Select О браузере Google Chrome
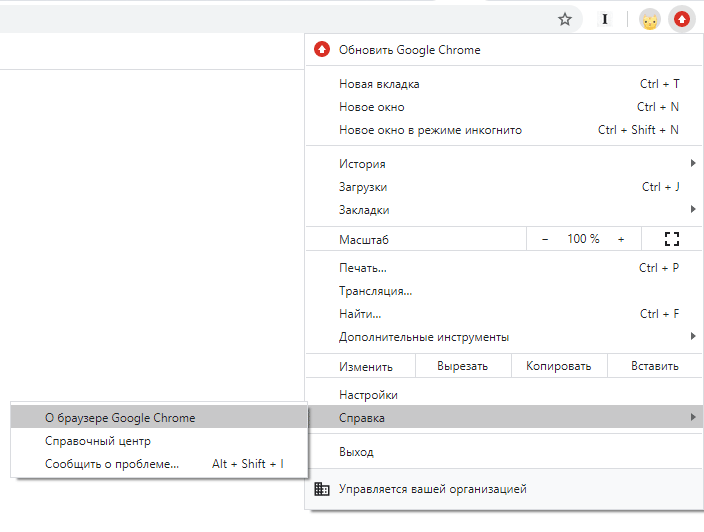Screen dimensions: 704x532 pos(159,418)
